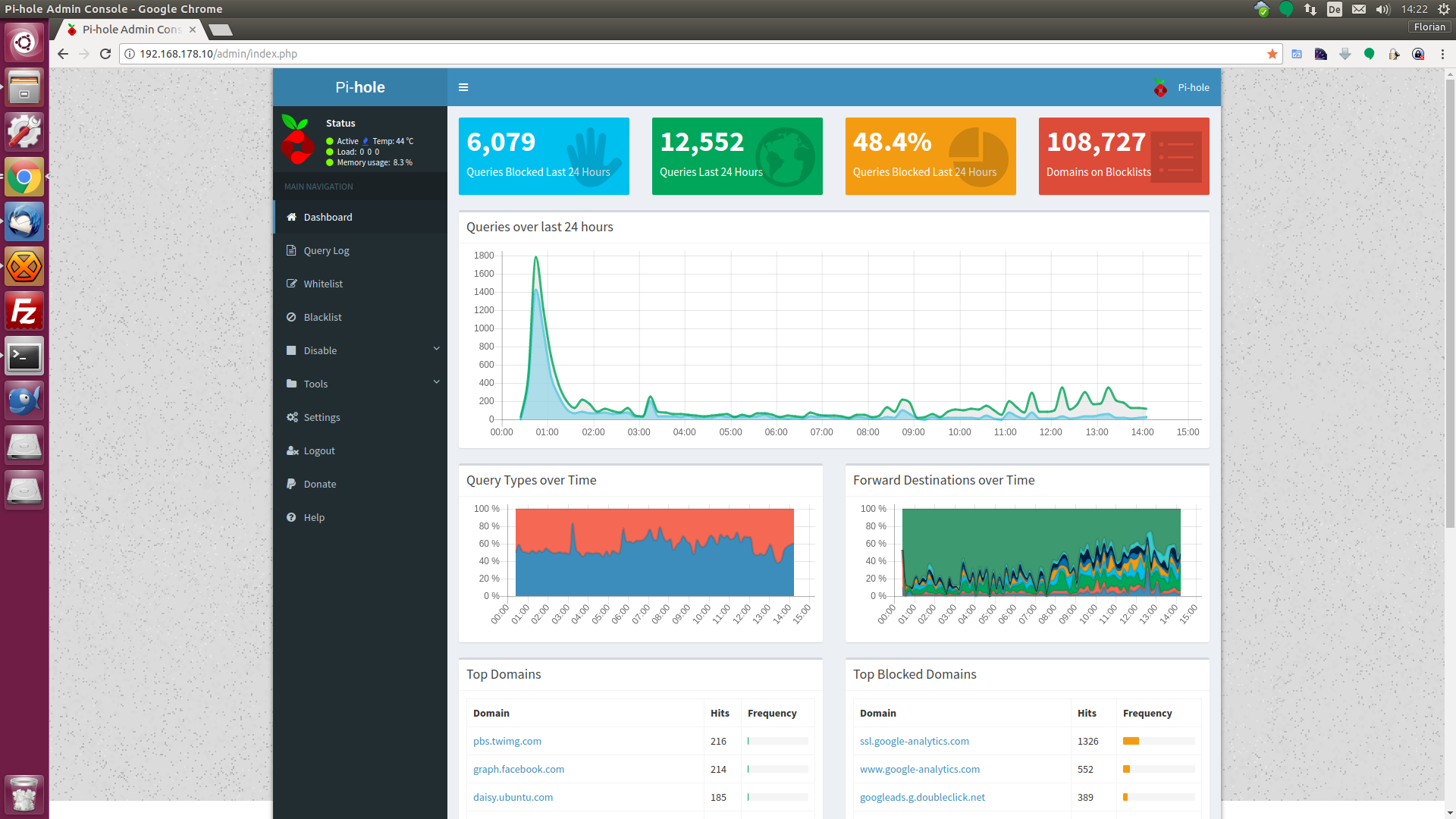Launch FileZilla from the dock
The image size is (1456, 819).
(24, 311)
